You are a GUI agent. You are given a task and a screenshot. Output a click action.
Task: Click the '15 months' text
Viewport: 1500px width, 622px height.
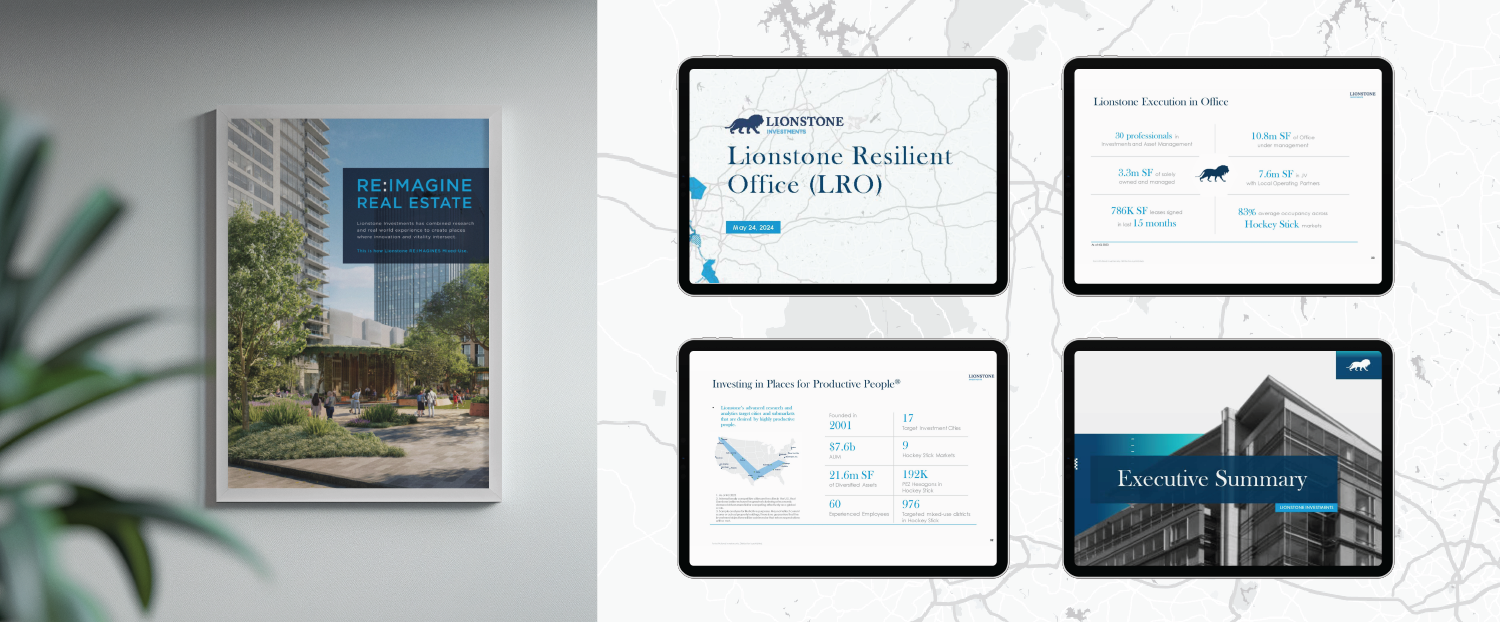click(x=1154, y=223)
